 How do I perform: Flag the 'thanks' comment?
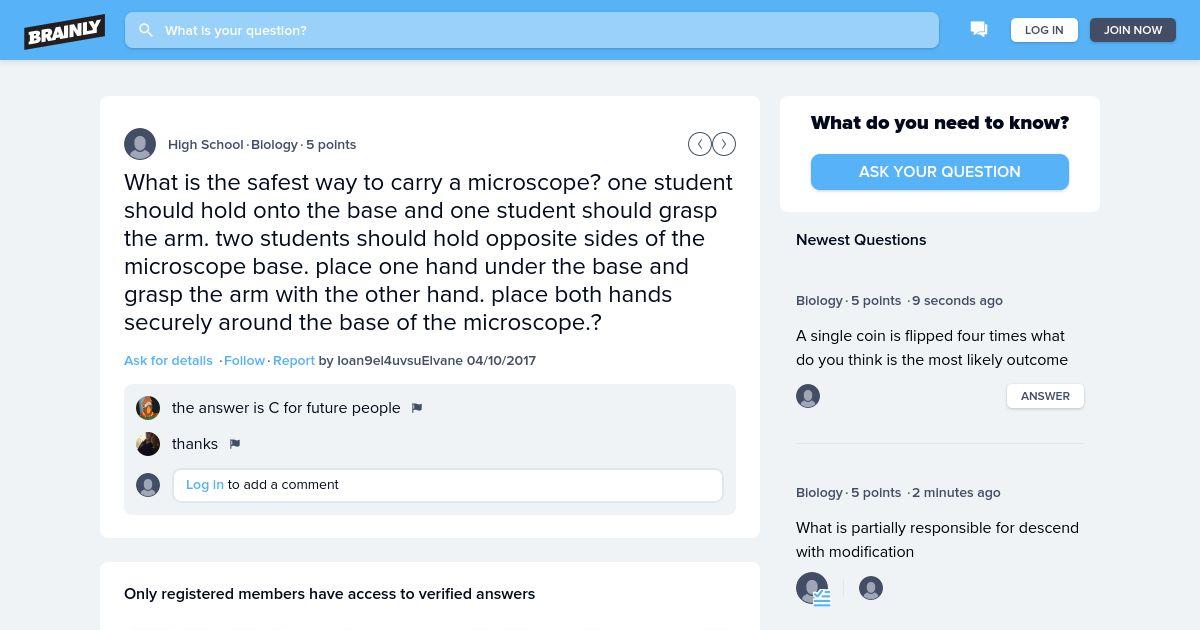[235, 444]
